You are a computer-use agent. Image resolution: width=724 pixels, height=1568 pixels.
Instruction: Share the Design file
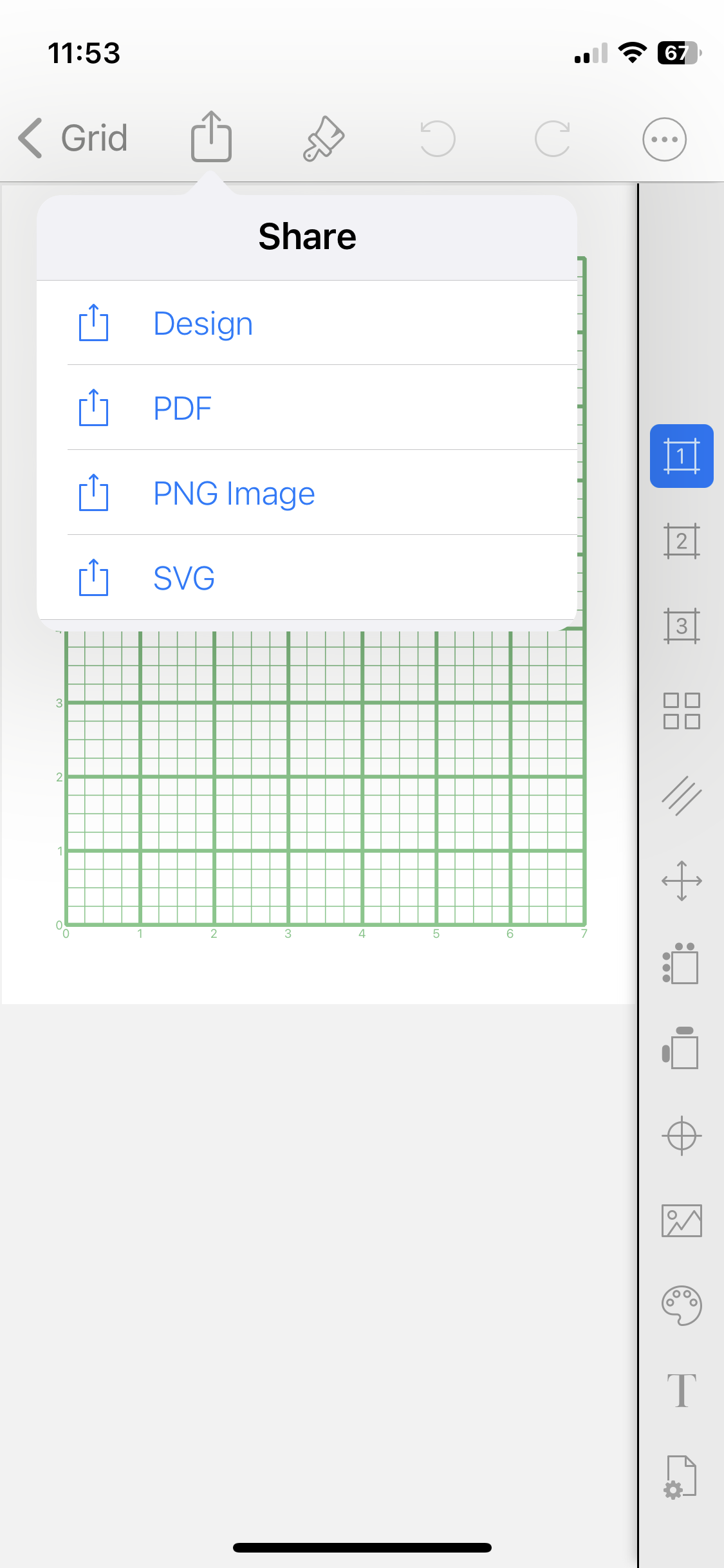[x=203, y=323]
